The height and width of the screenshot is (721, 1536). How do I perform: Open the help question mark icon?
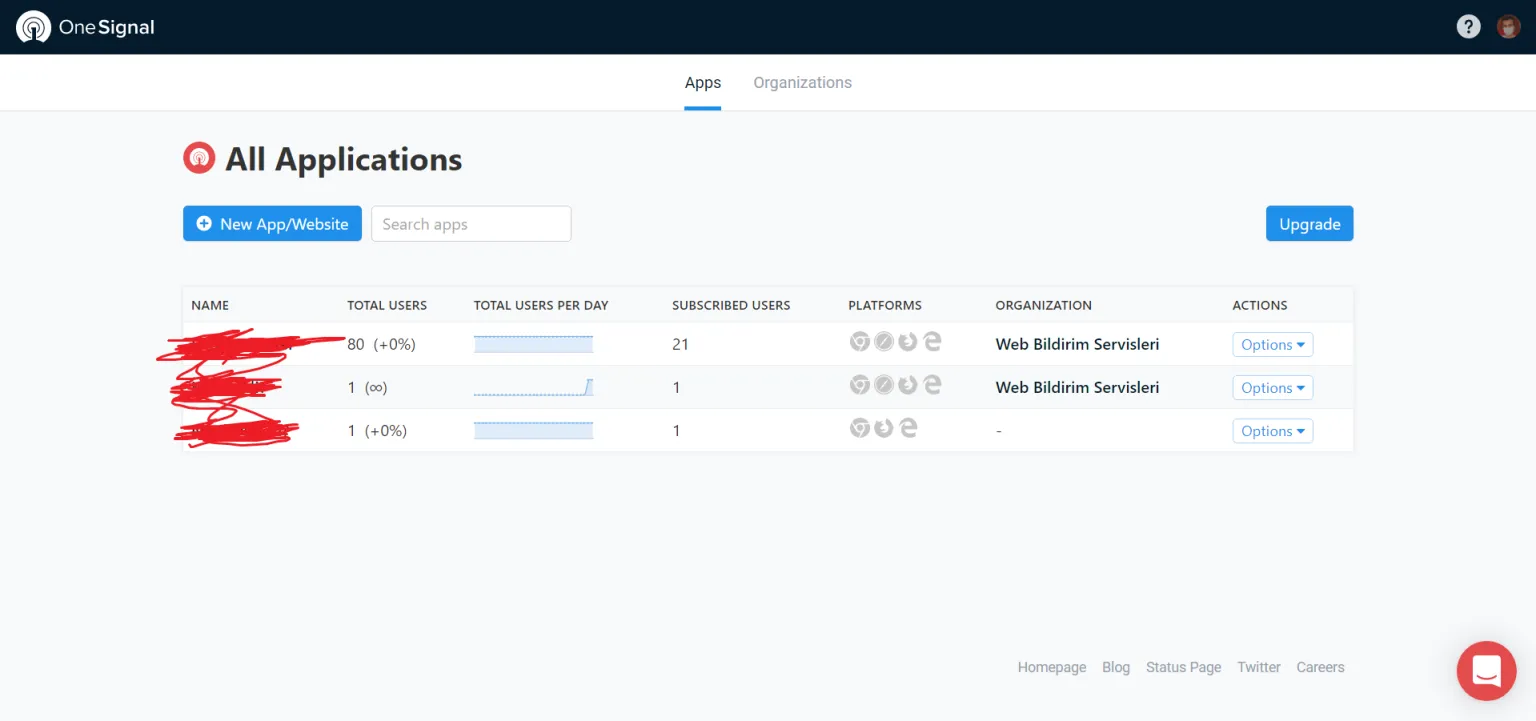(x=1468, y=27)
